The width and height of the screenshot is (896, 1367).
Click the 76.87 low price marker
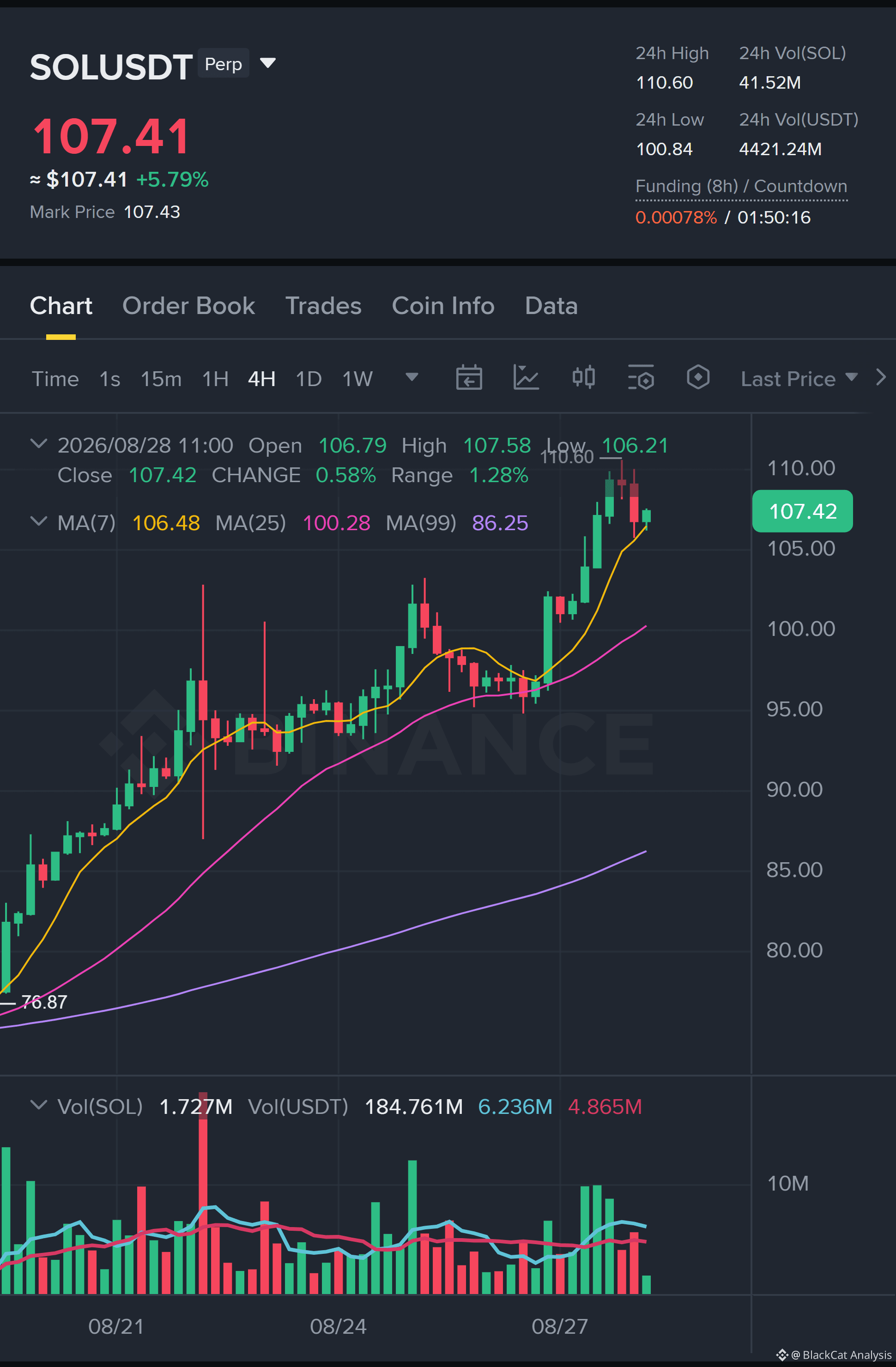pos(44,1002)
